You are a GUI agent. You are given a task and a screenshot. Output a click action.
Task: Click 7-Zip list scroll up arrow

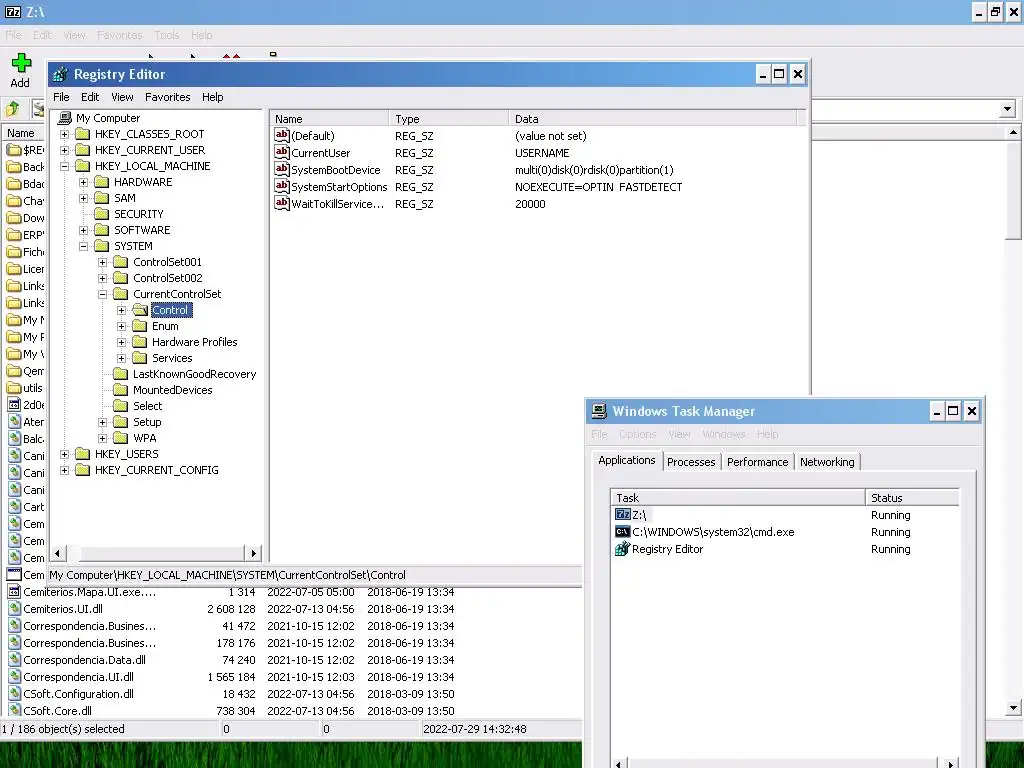[1013, 133]
